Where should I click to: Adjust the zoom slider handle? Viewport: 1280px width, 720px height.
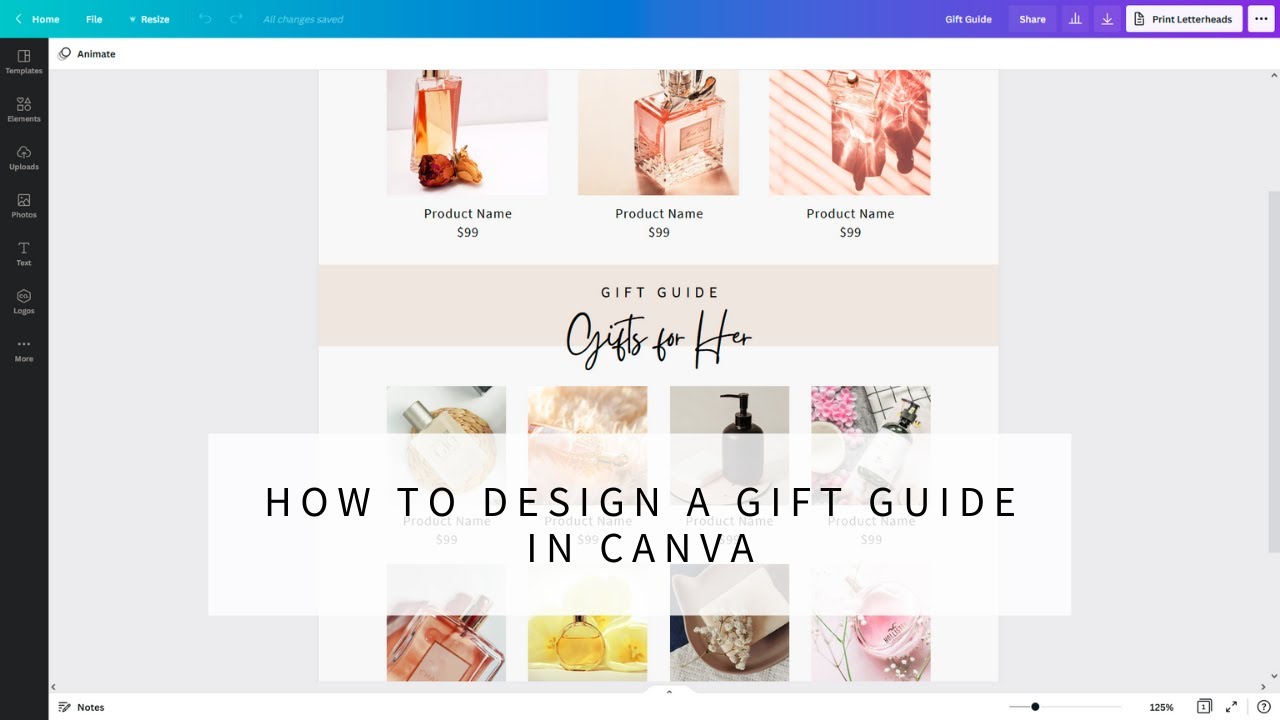coord(1035,707)
